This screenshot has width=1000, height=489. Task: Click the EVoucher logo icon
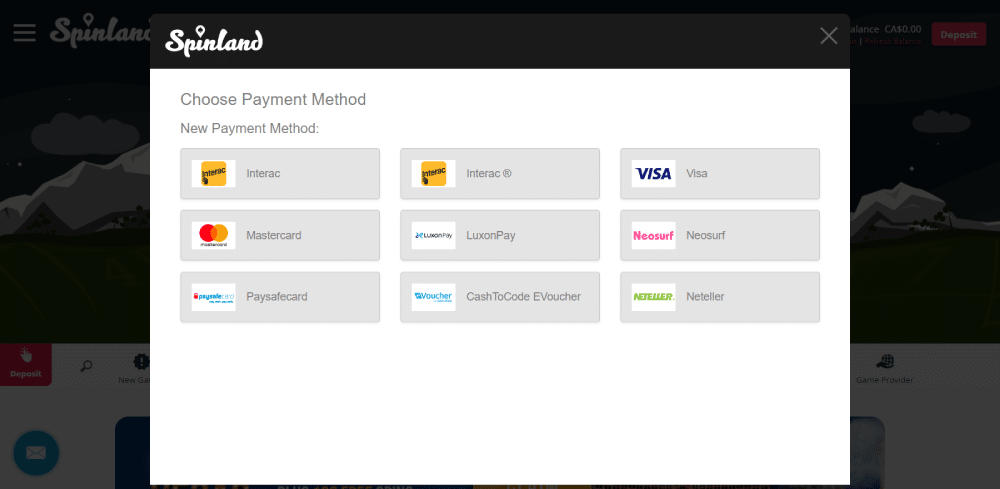click(x=434, y=297)
